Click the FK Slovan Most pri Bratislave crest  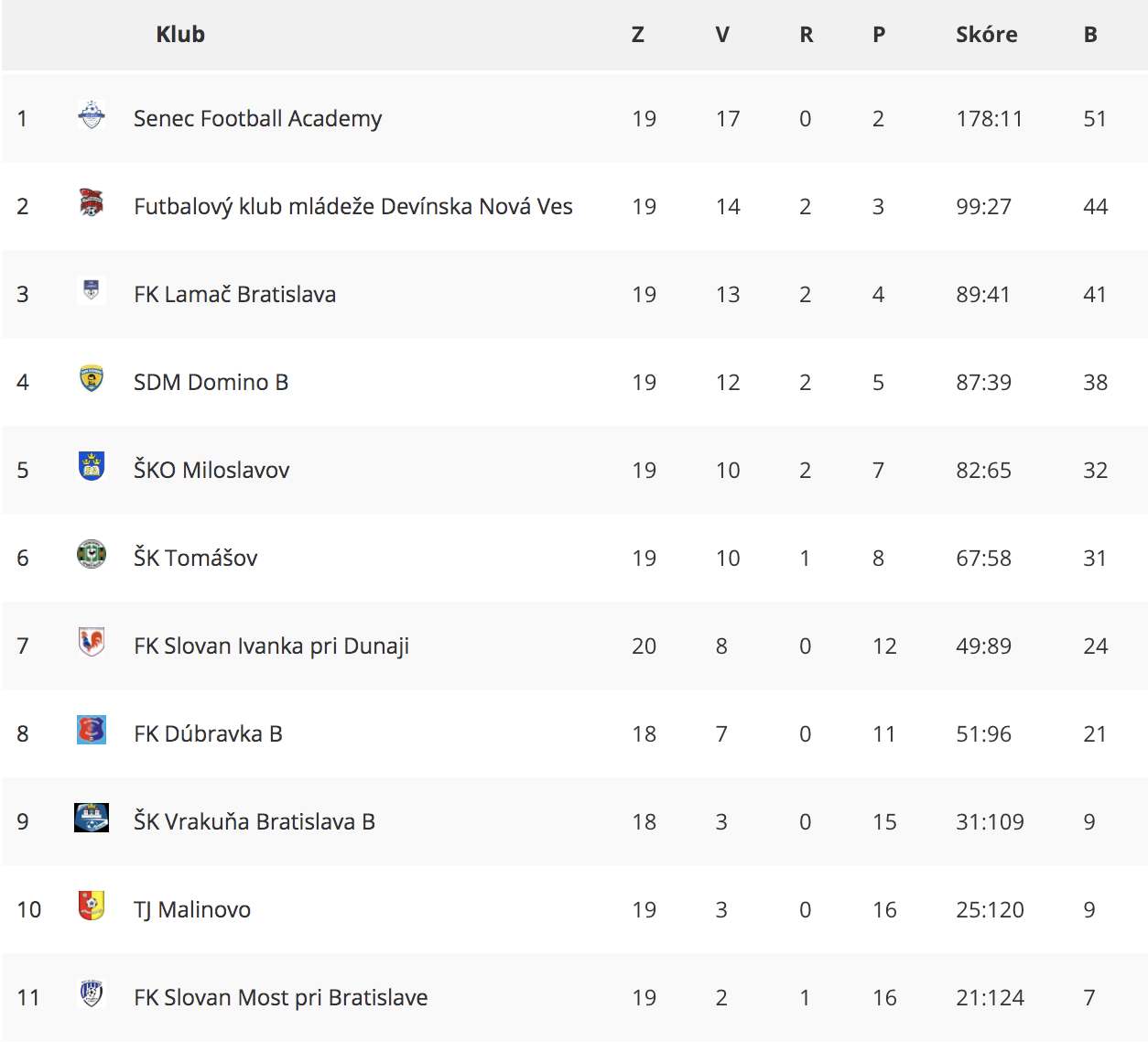click(92, 993)
